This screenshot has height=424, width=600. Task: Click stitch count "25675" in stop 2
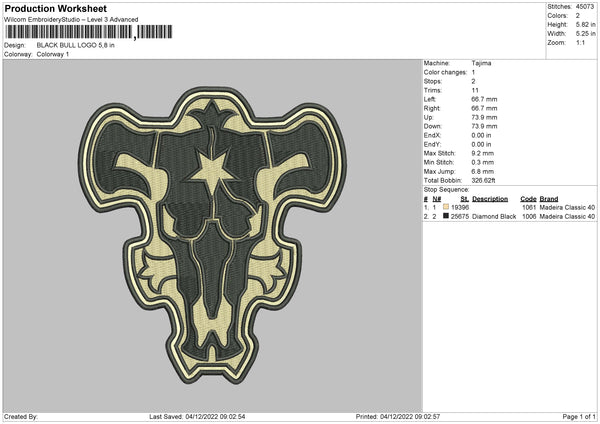460,217
